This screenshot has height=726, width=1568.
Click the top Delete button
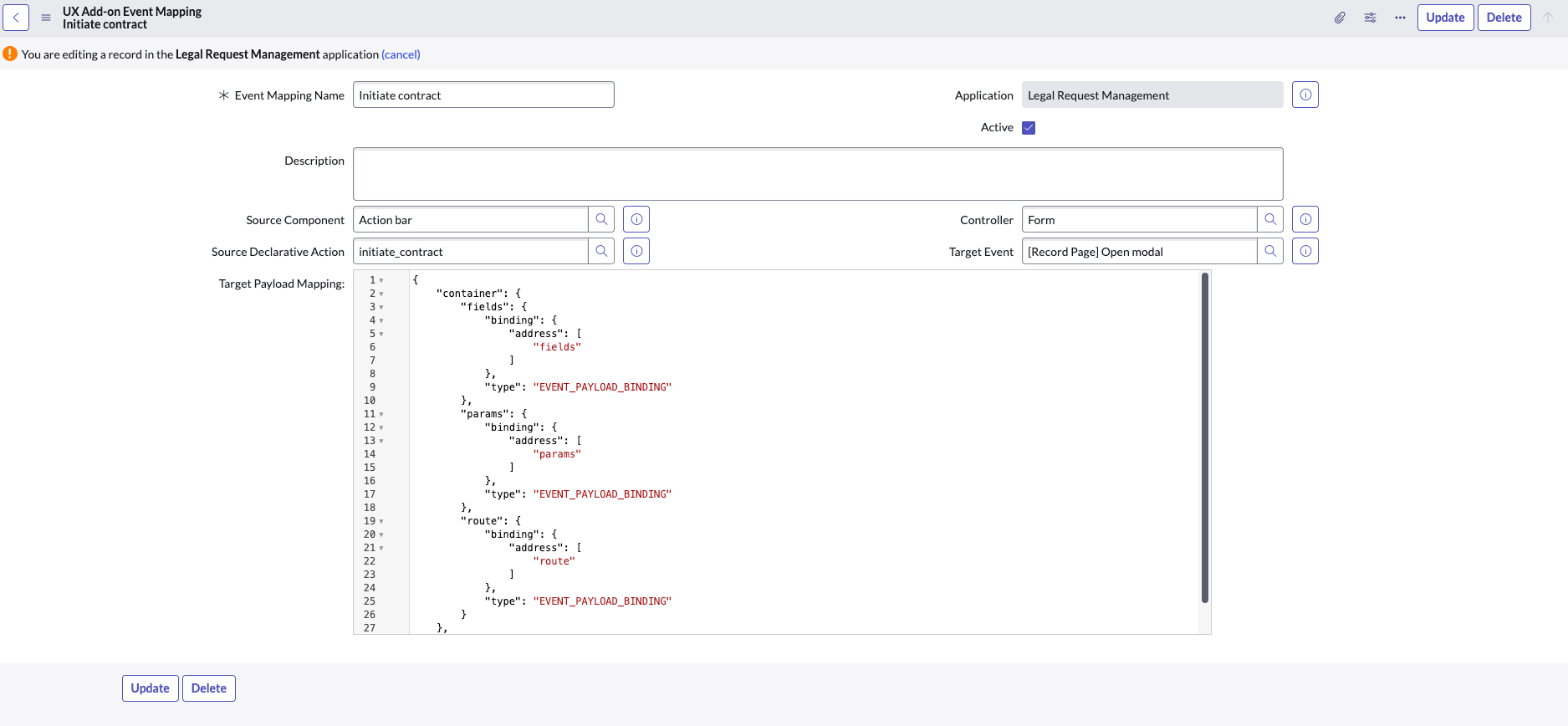pyautogui.click(x=1504, y=18)
